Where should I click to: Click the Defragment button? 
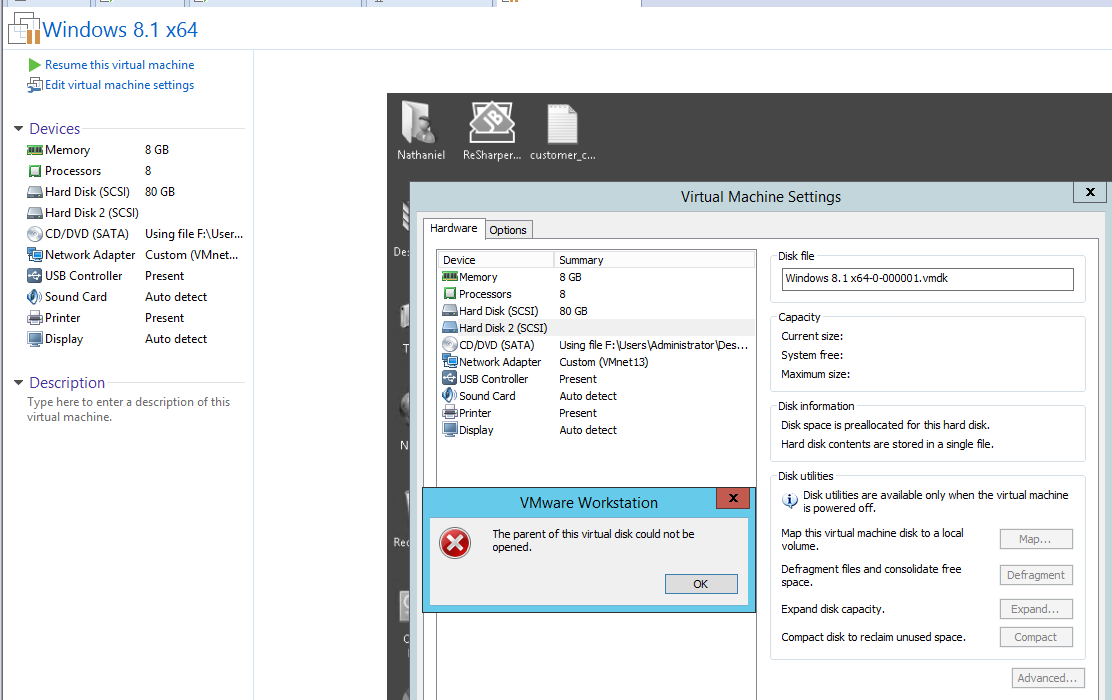[x=1035, y=575]
